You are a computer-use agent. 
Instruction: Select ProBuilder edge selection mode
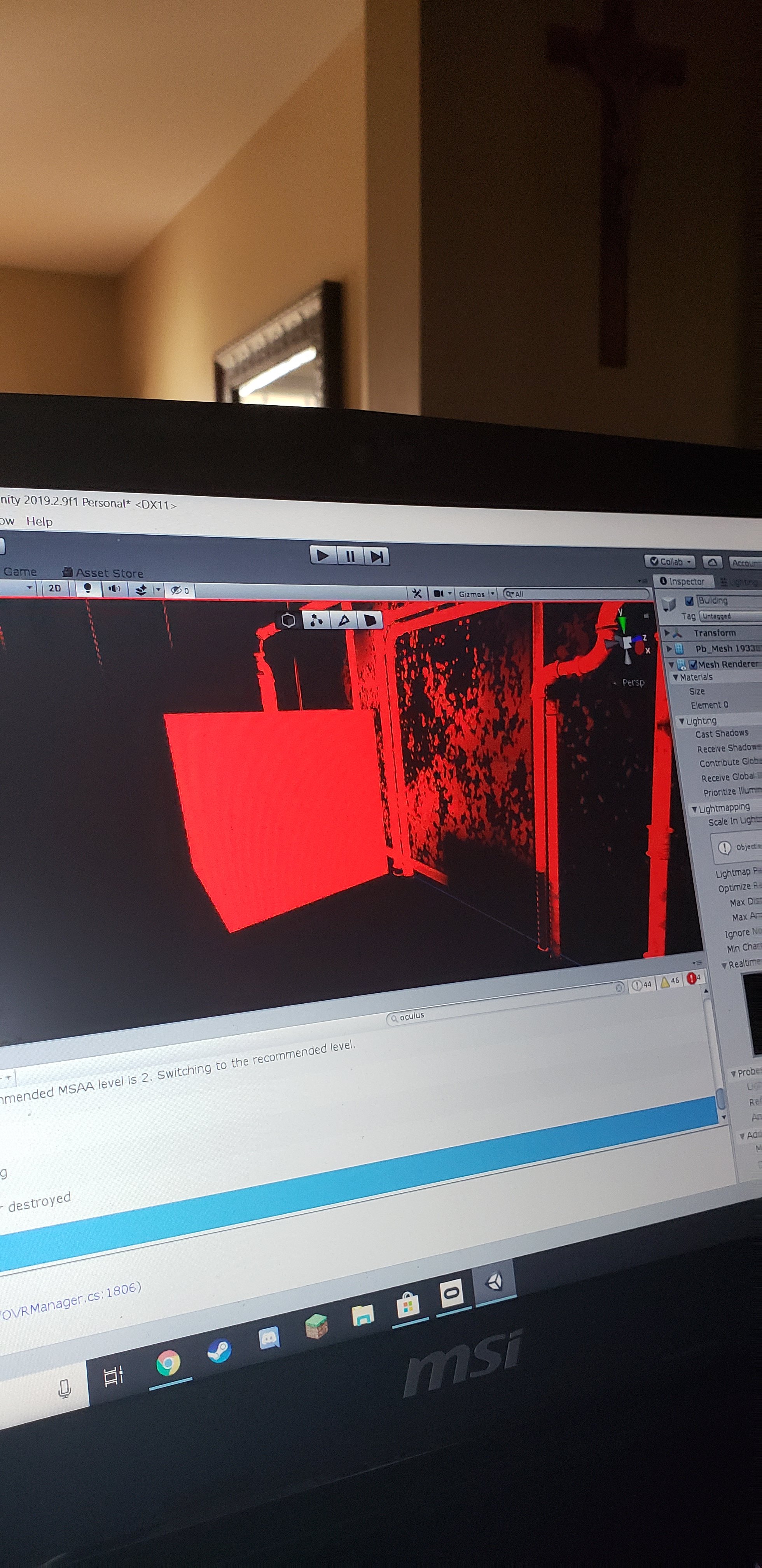click(344, 620)
